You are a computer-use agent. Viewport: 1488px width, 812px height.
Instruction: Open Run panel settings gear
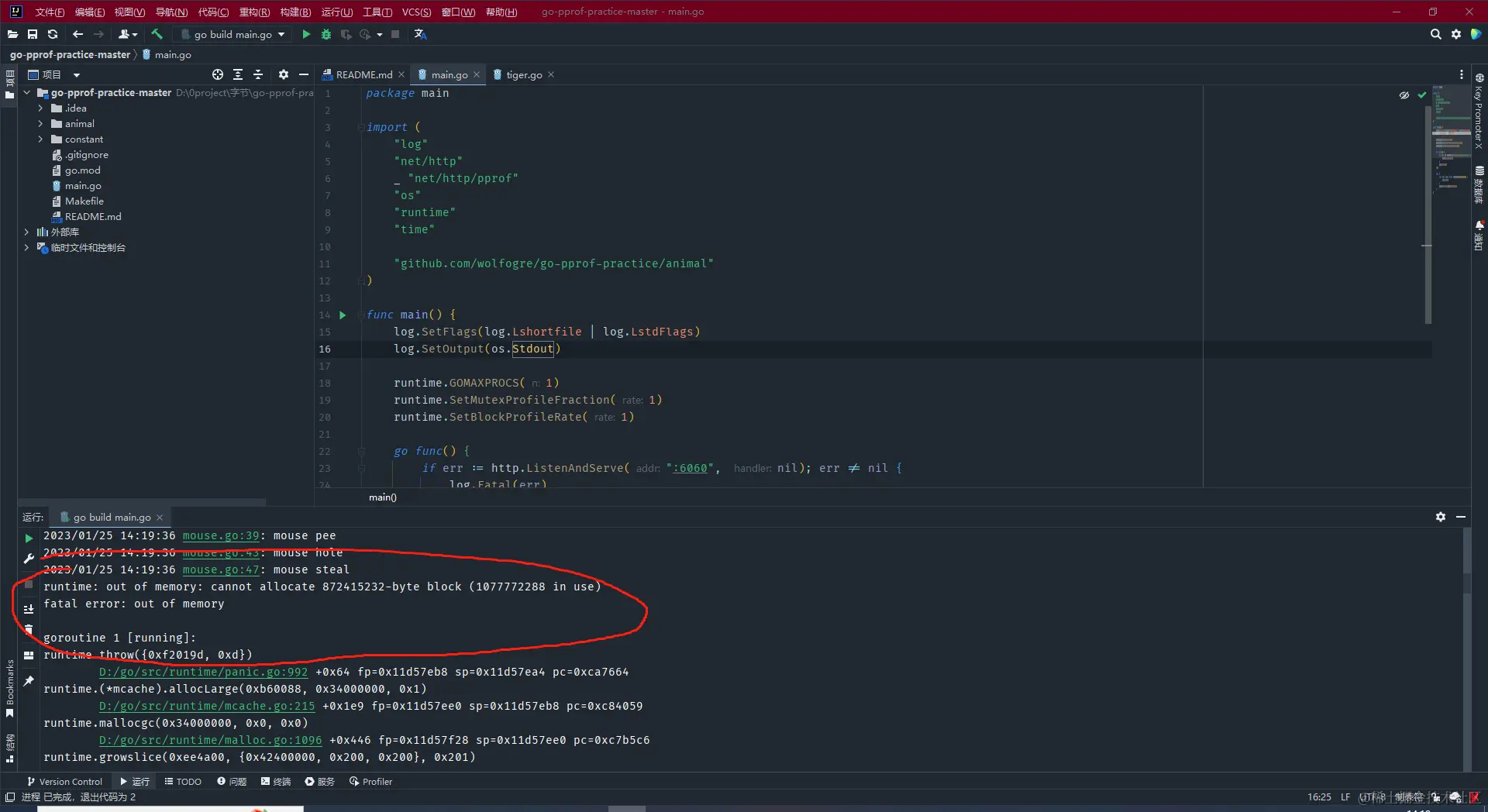(1441, 517)
